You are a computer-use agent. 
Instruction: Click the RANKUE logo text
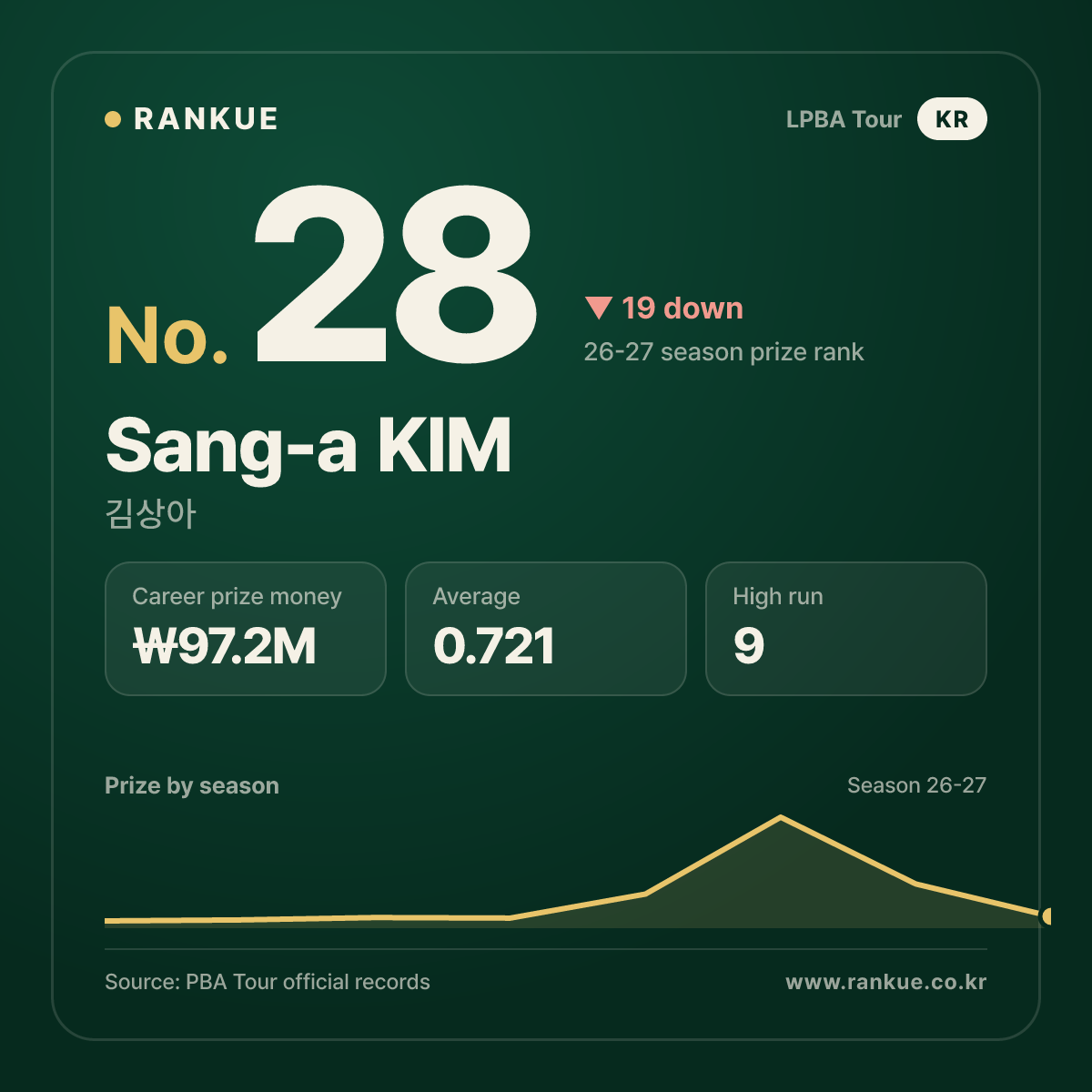[206, 119]
